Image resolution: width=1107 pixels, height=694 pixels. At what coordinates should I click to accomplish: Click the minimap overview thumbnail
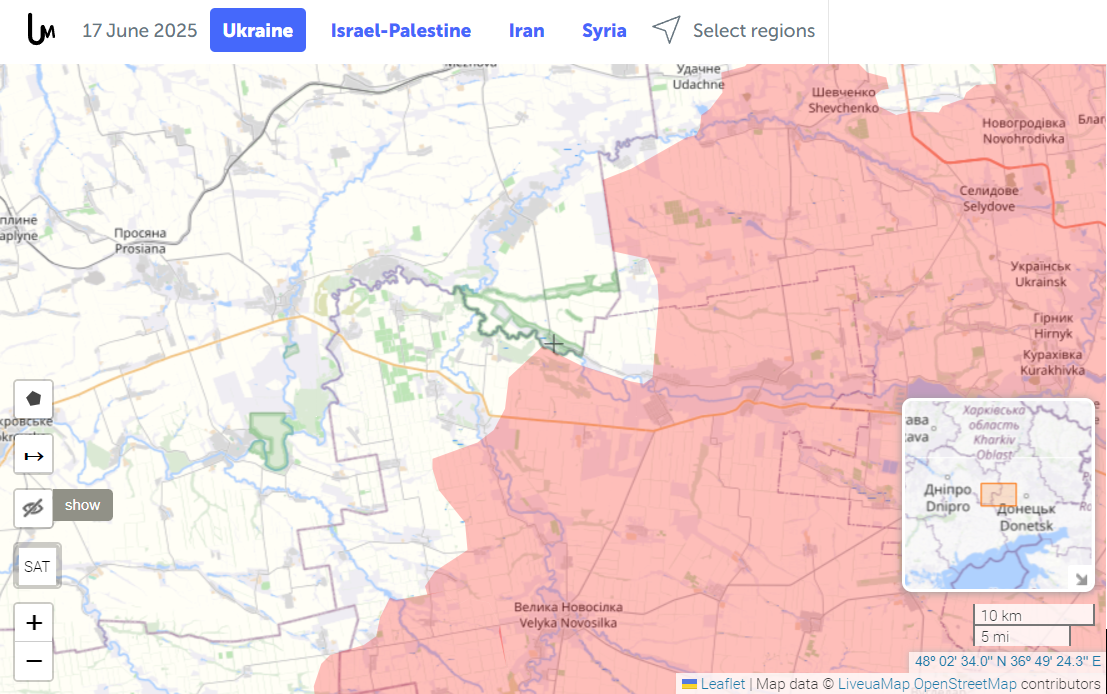point(998,495)
